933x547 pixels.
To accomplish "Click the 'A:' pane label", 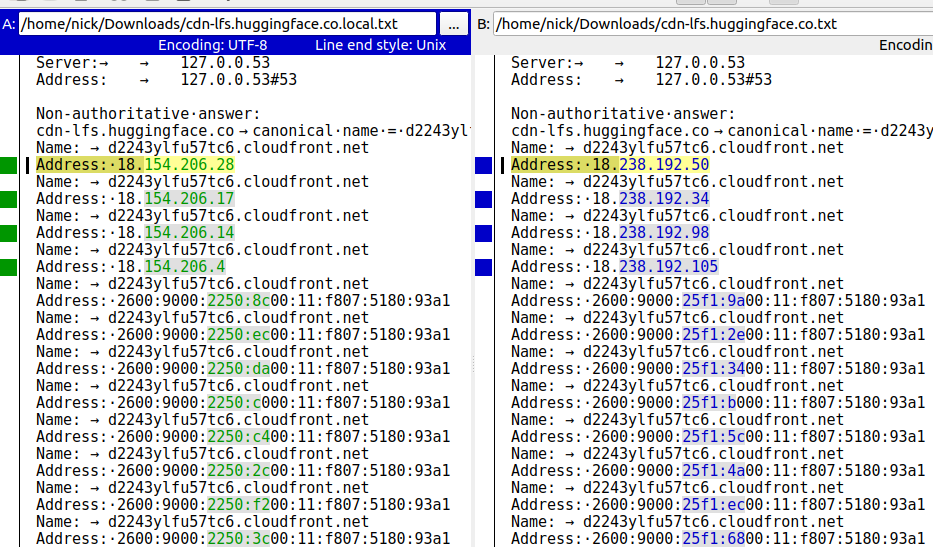I will tap(9, 24).
